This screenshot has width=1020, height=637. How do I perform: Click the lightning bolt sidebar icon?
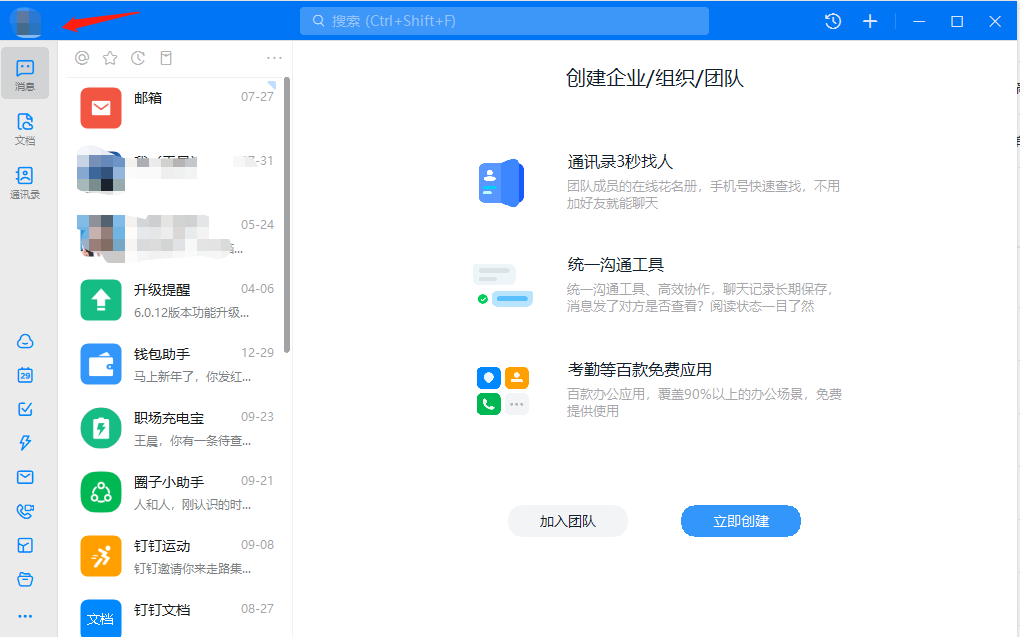[26, 443]
